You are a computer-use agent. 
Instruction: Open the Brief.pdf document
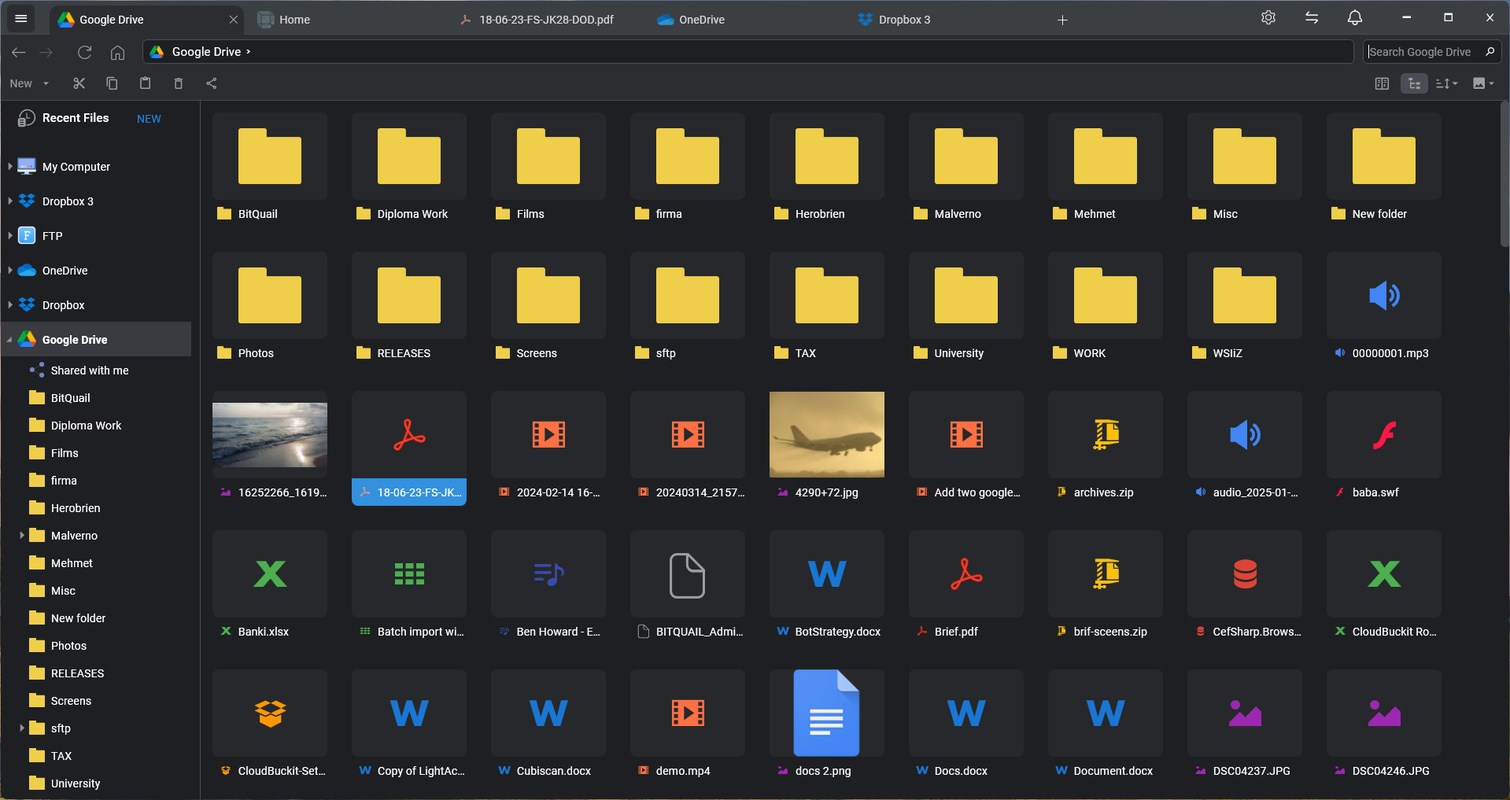[x=966, y=587]
